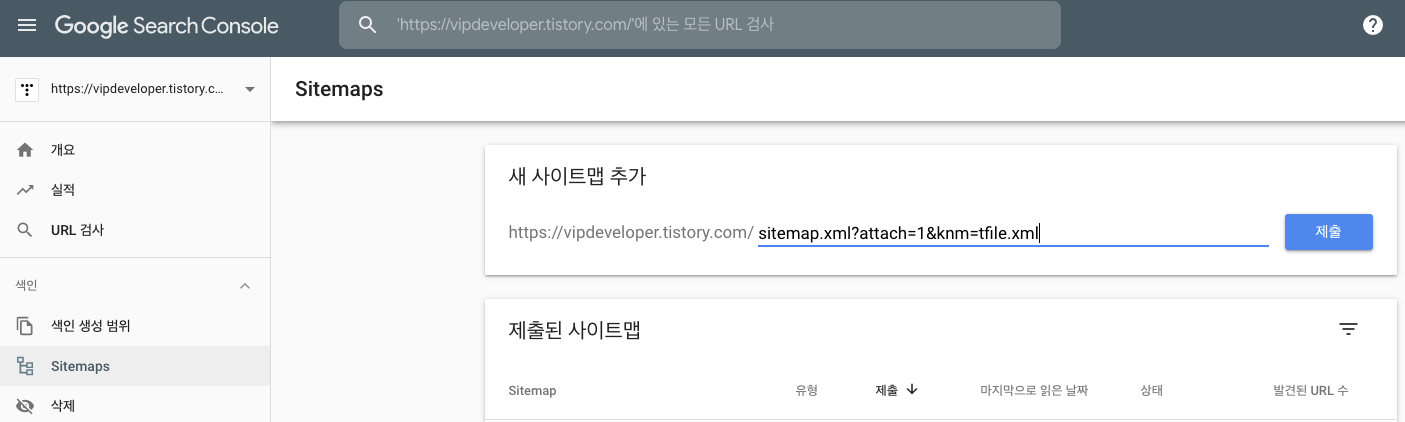Click the 유형 column header

coord(806,391)
